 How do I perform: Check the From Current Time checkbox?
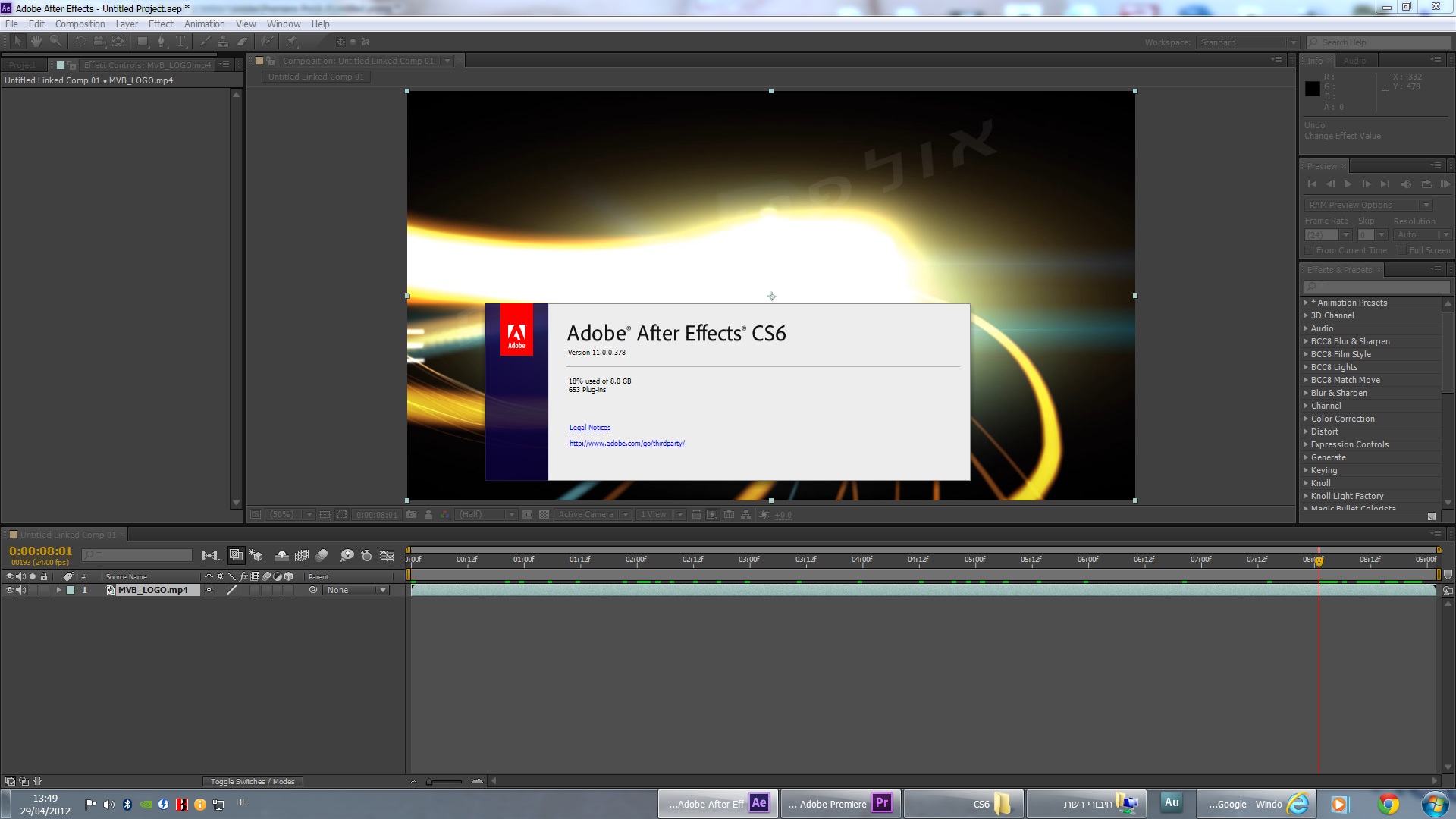(x=1309, y=251)
